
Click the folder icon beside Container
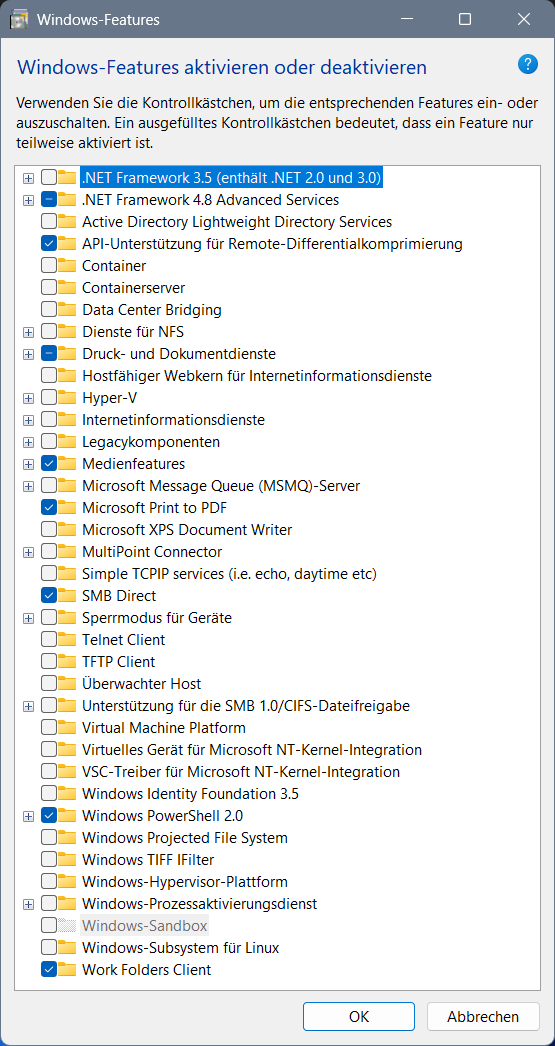point(67,266)
